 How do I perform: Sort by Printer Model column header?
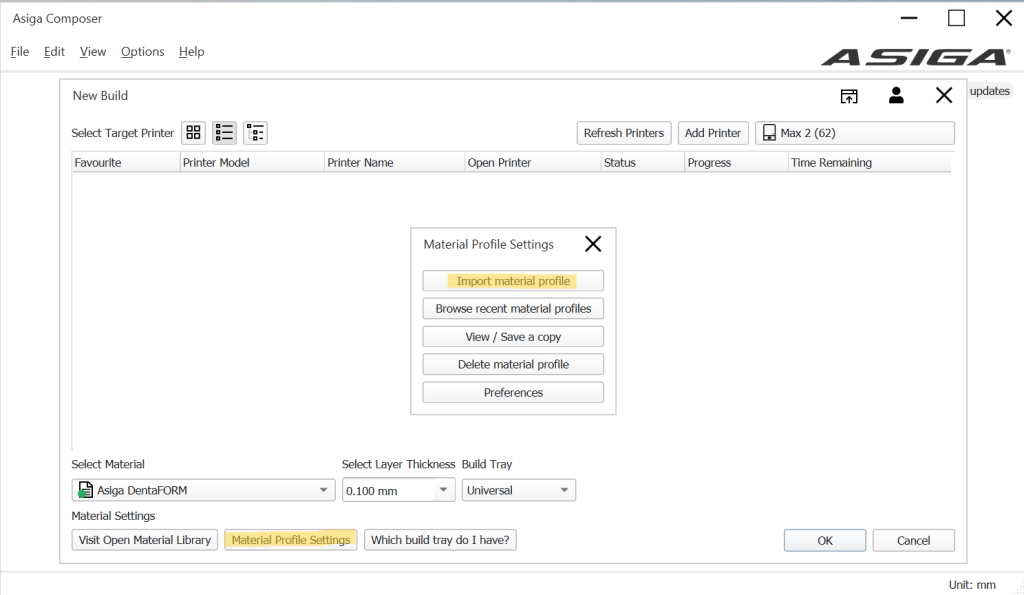(252, 163)
